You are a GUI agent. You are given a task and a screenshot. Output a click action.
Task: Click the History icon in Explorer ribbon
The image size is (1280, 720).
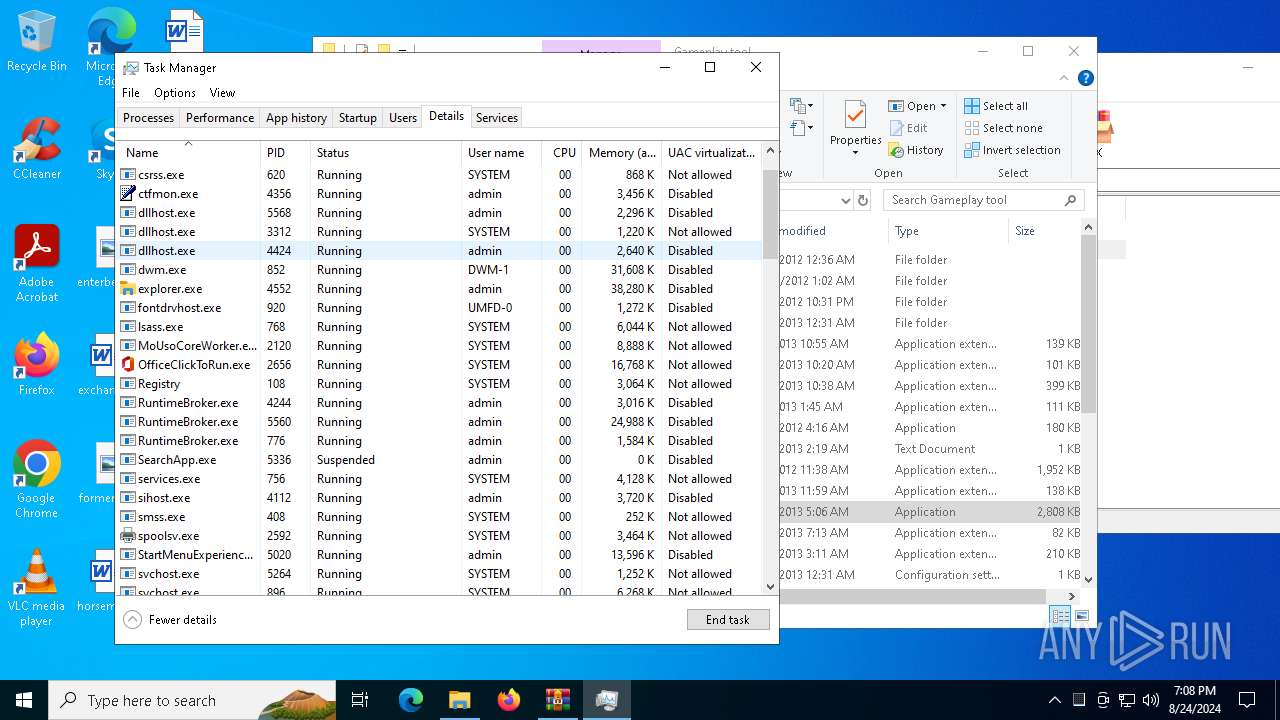point(895,150)
